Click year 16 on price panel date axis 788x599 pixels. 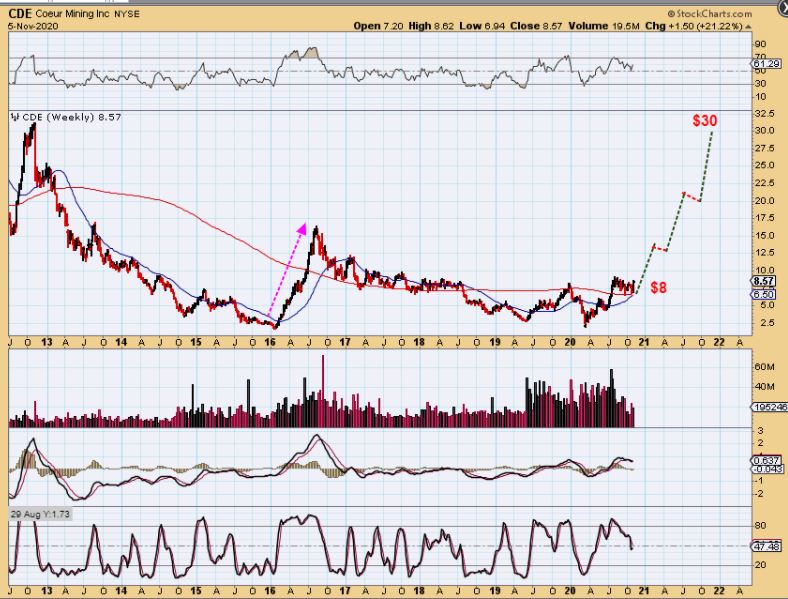[270, 342]
